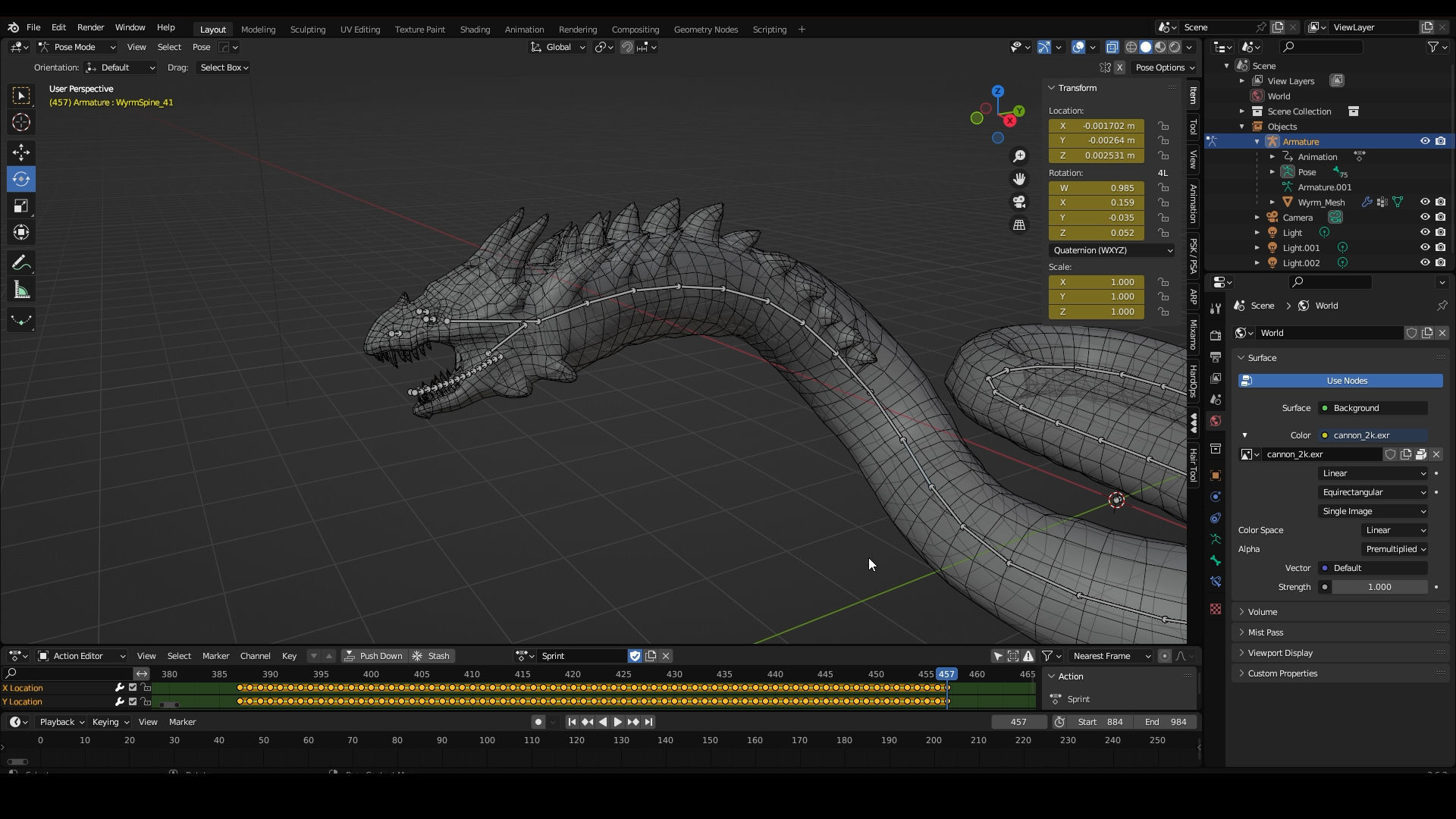Play the animation forward

coord(617,722)
